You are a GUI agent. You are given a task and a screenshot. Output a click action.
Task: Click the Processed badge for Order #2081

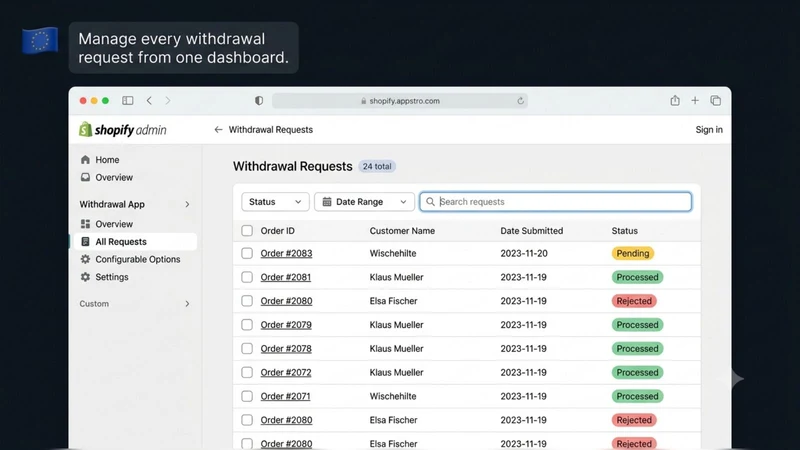pos(637,277)
